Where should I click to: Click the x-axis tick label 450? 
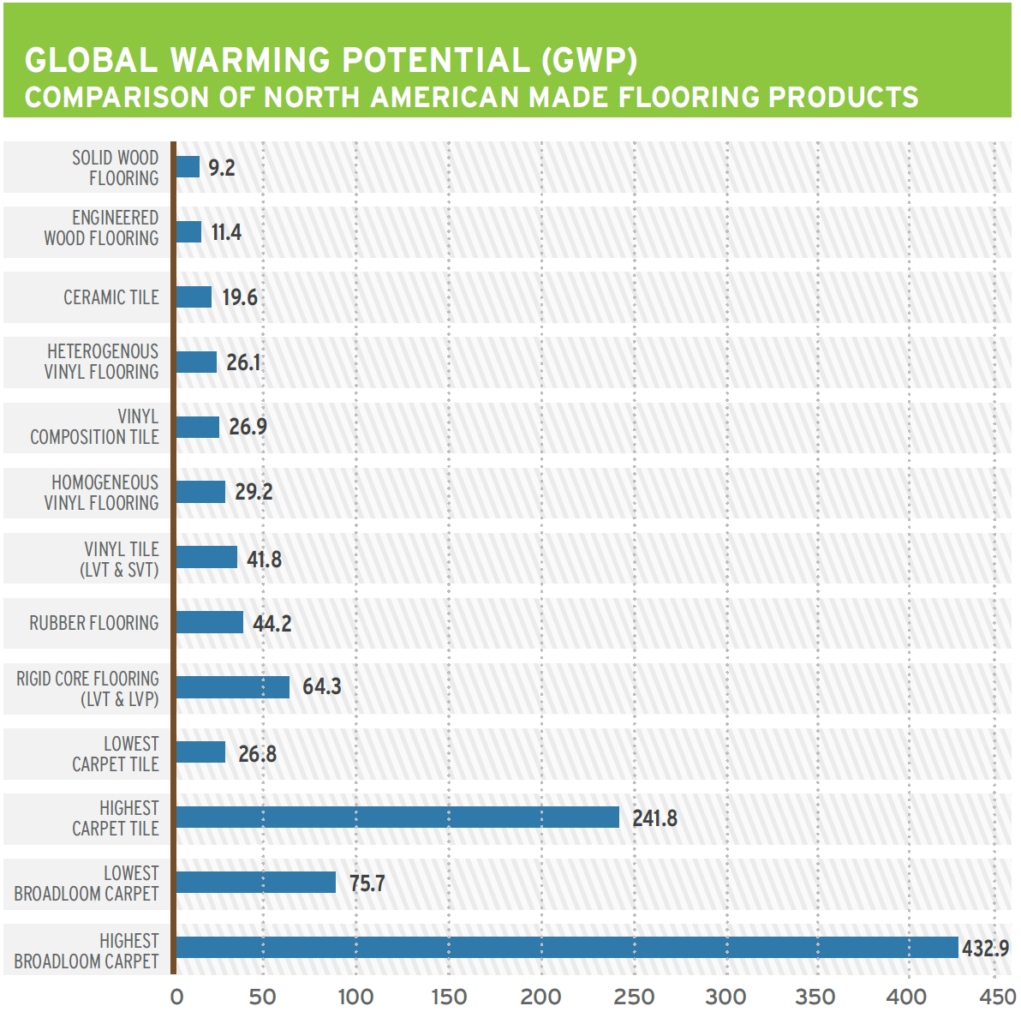[997, 997]
